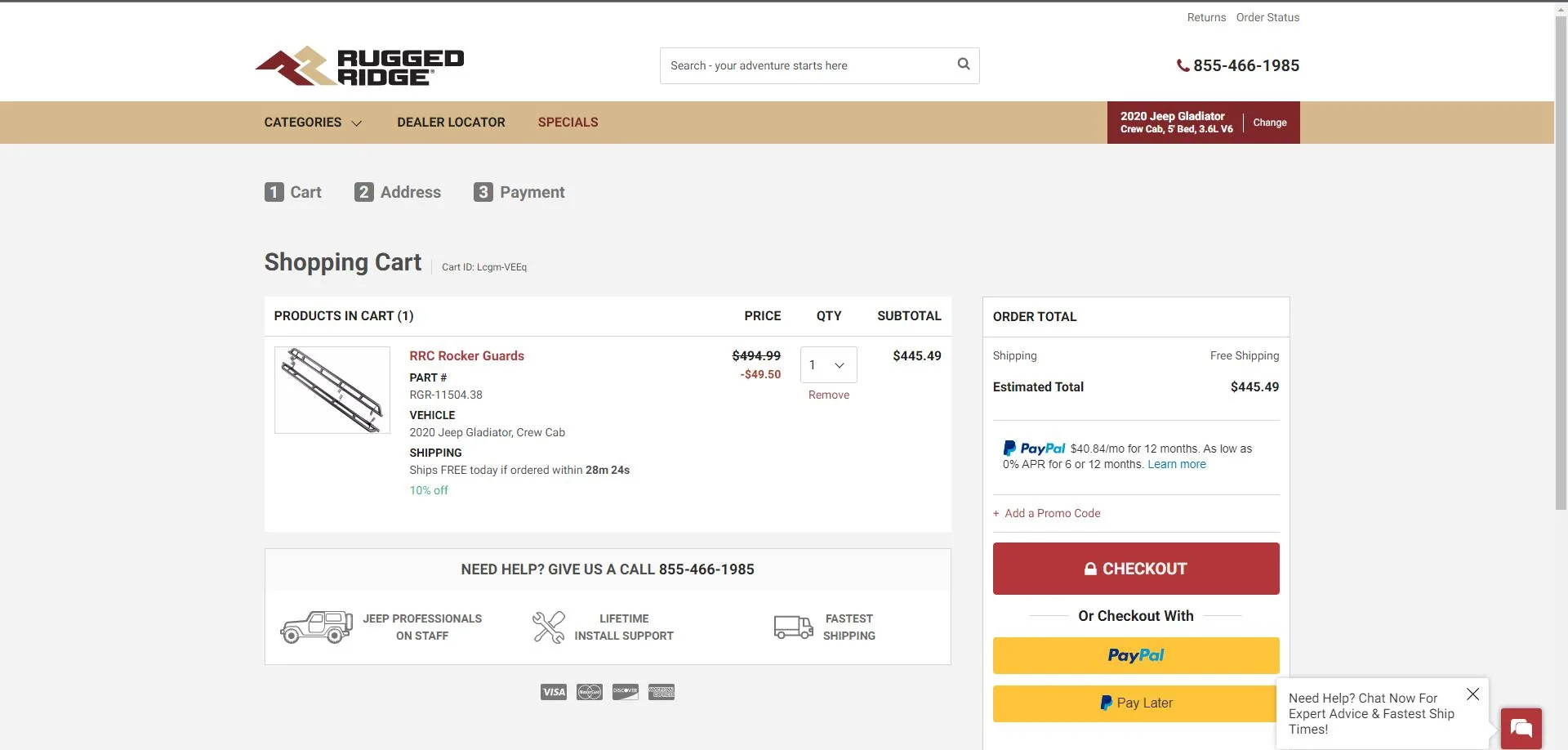Screen dimensions: 1568x750
Task: Click the page vertical scrollbar
Action: pyautogui.click(x=1561, y=261)
